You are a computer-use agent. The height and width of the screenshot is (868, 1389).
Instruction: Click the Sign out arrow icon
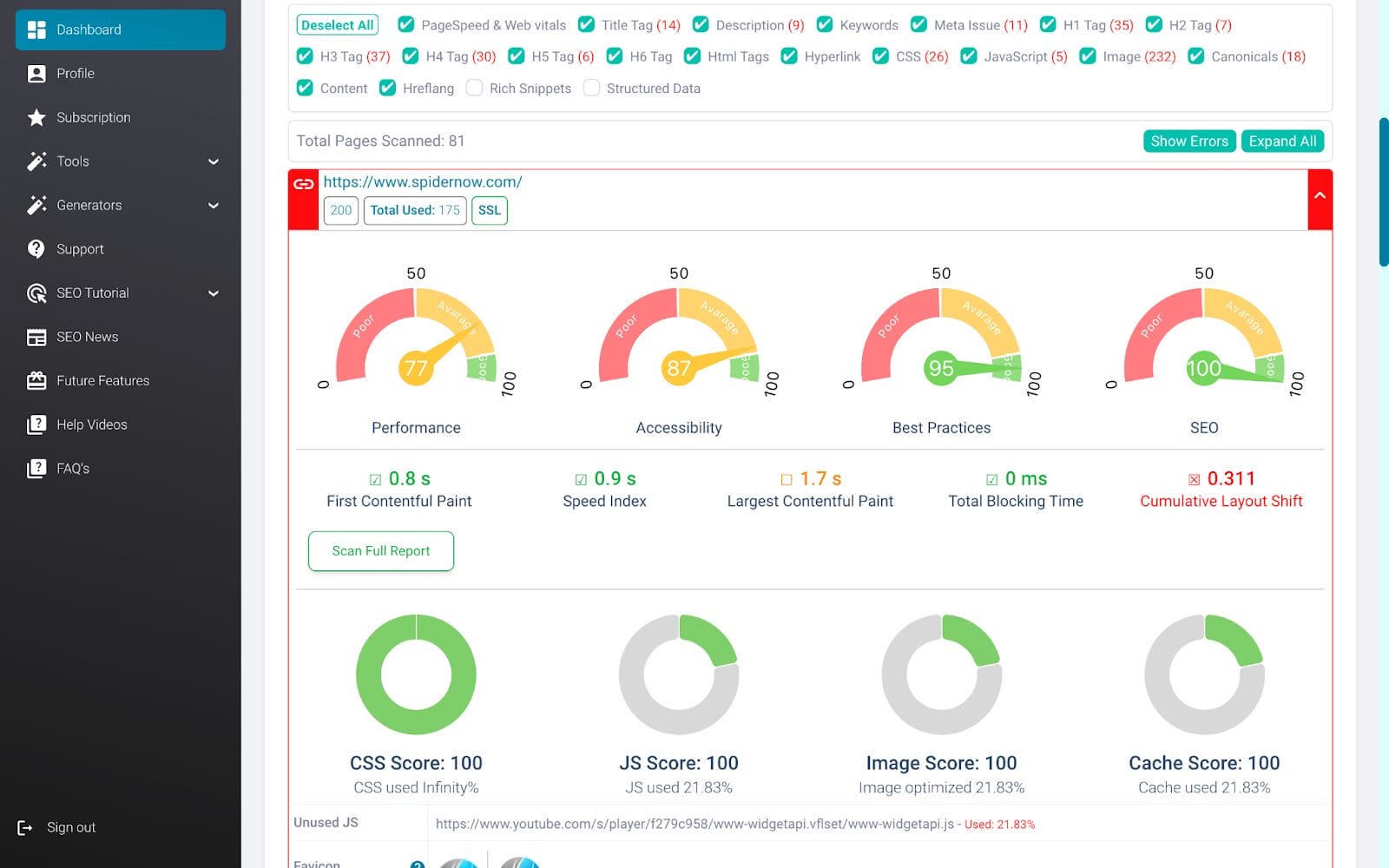pos(25,828)
